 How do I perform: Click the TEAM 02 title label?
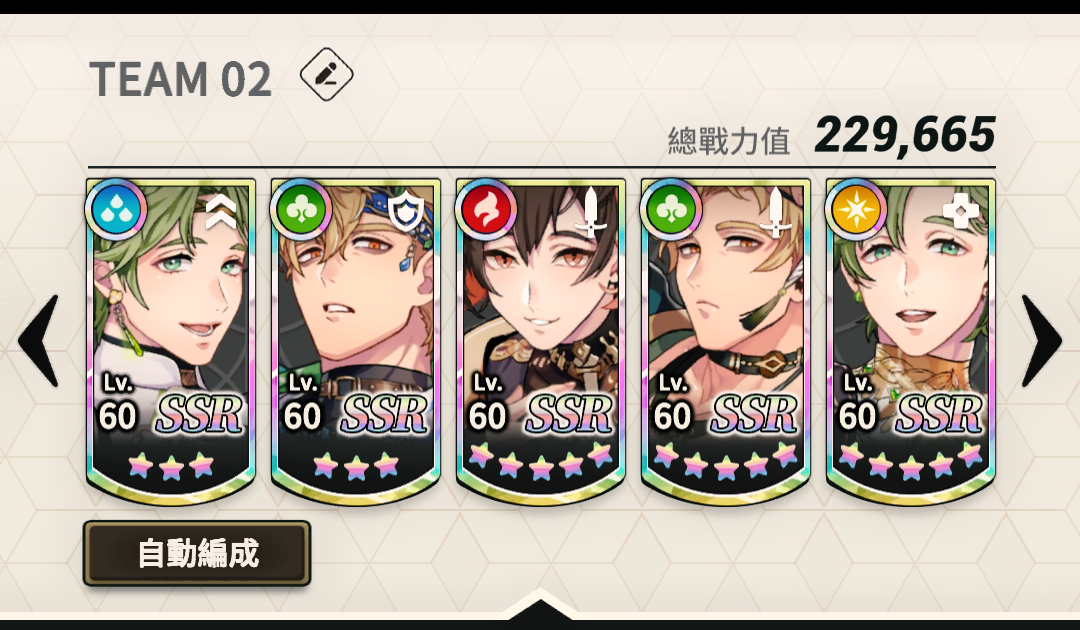click(x=180, y=78)
